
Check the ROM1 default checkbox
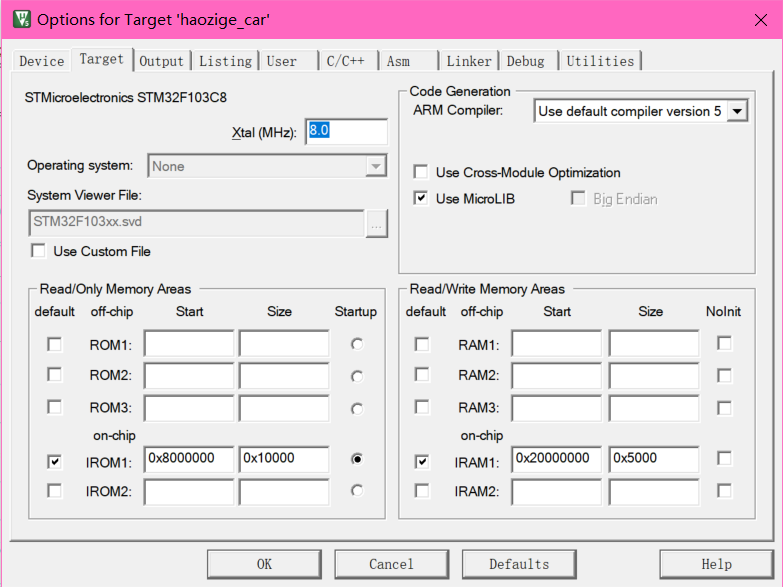point(54,344)
